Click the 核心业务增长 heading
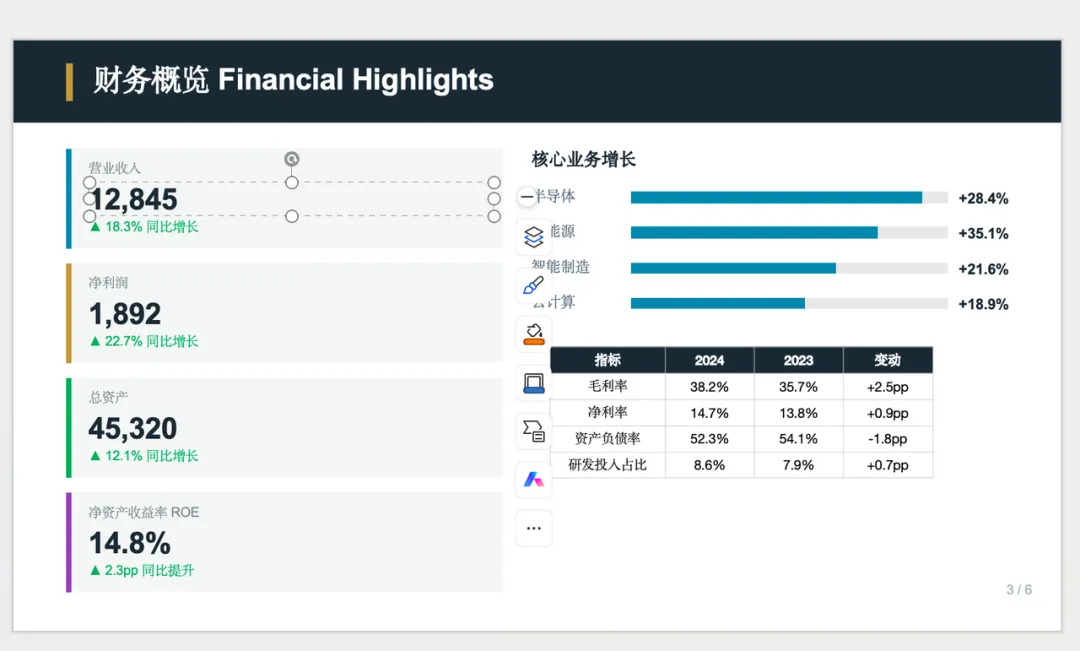This screenshot has width=1080, height=651. 583,160
